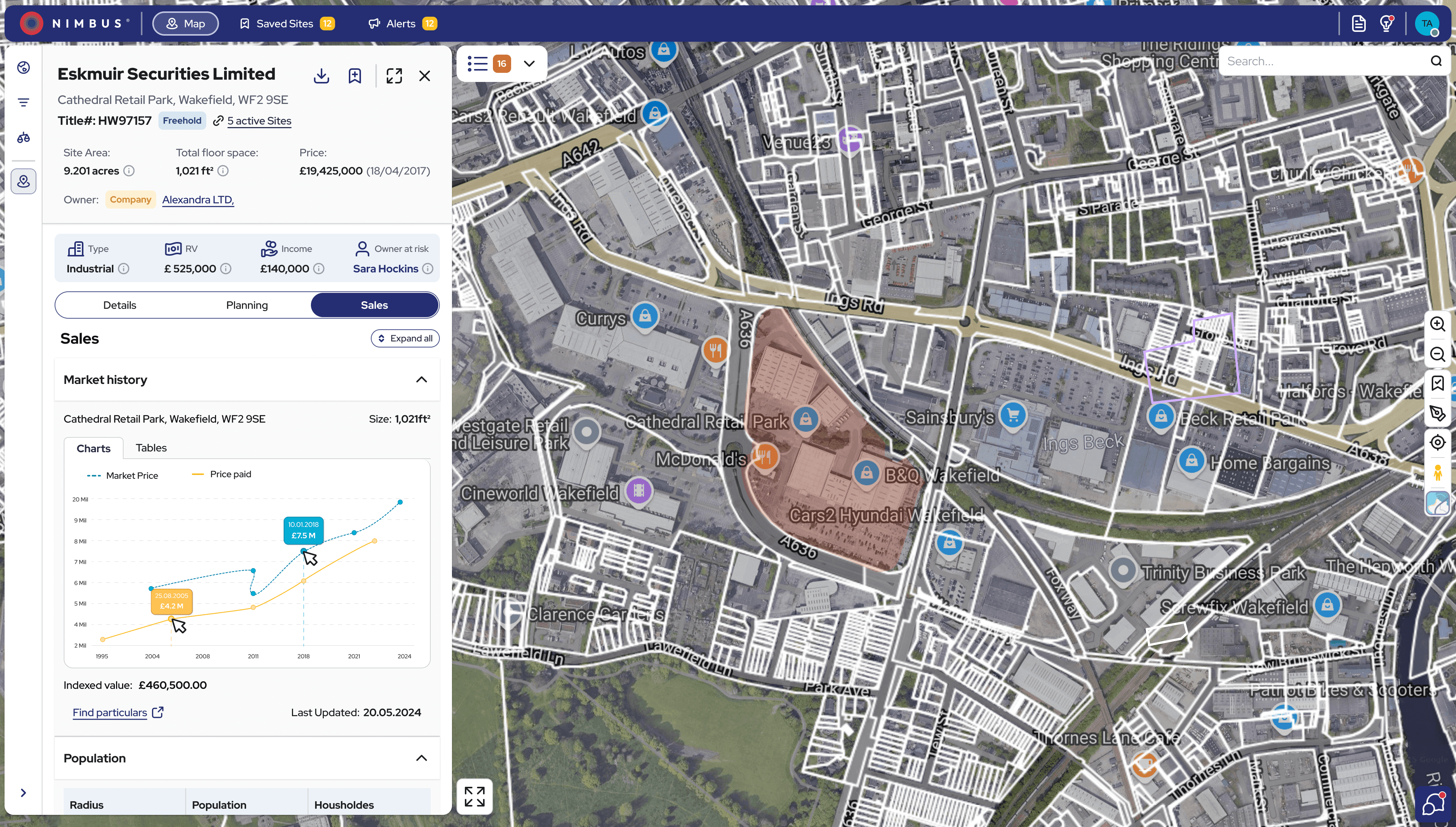The image size is (1456, 827).
Task: Click the map zoom in magnifier
Action: pyautogui.click(x=1437, y=324)
